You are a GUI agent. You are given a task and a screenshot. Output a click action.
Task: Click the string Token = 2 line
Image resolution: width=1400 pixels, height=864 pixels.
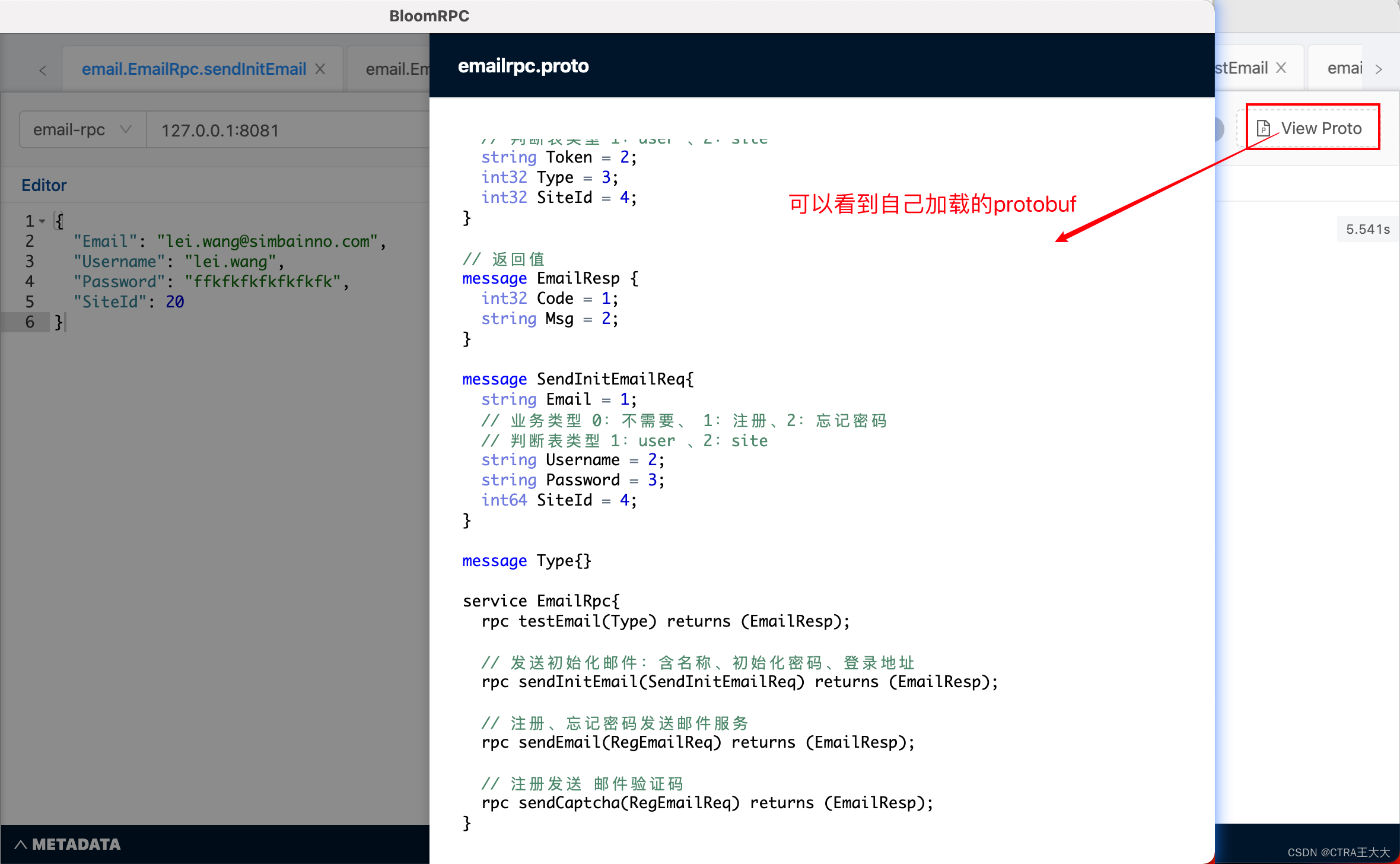point(559,157)
